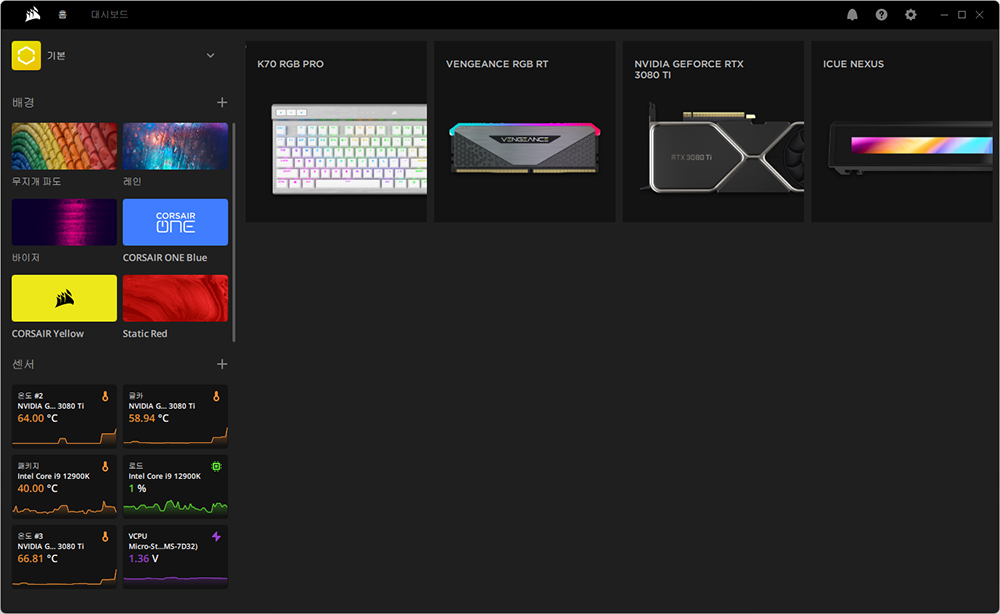Open the K70 RGB PRO device card
This screenshot has width=1000, height=614.
point(336,132)
